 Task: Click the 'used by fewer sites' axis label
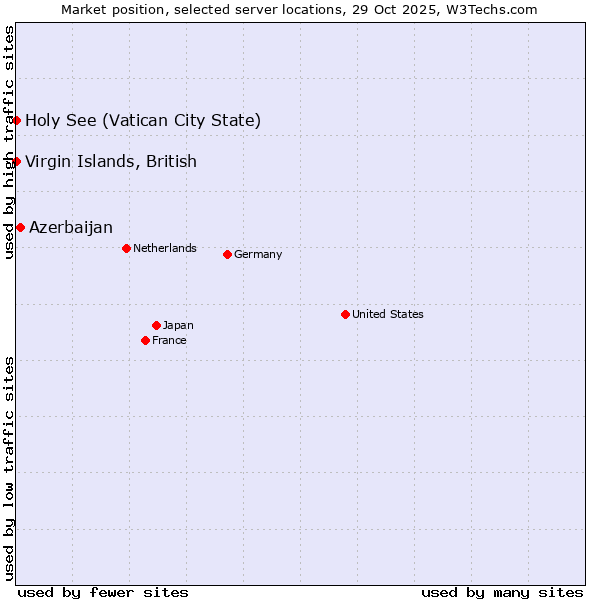coord(103,592)
